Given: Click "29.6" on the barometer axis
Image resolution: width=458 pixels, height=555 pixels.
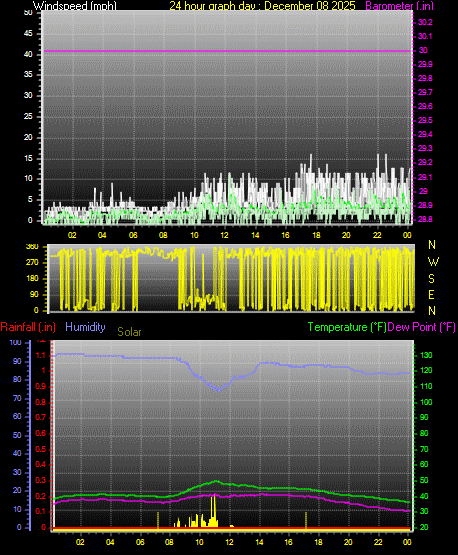Looking at the screenshot, I should click(425, 106).
